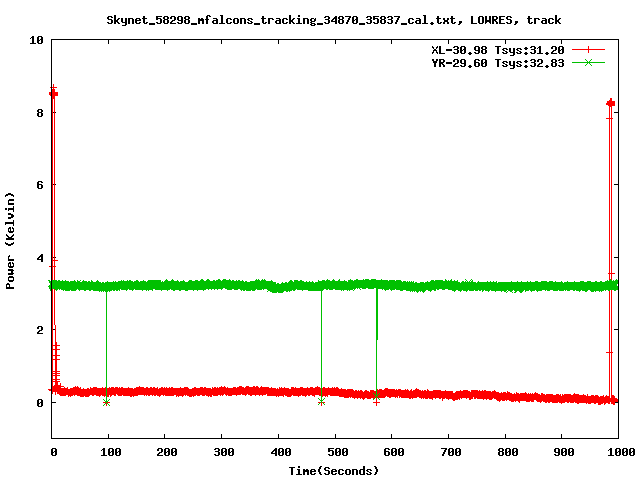Screen dimensions: 640x480
Task: Click the x-axis tick label 900
Action: tap(564, 452)
